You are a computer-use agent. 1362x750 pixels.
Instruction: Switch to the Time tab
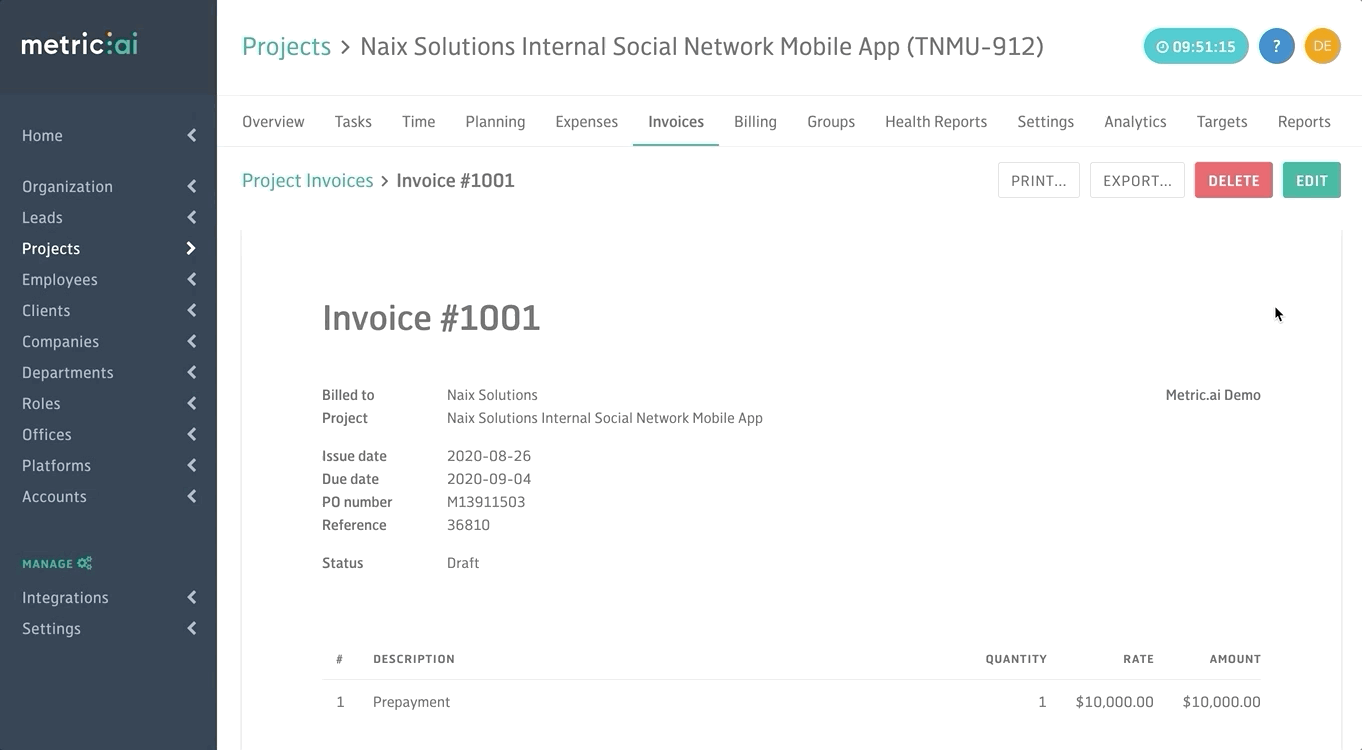click(x=418, y=121)
